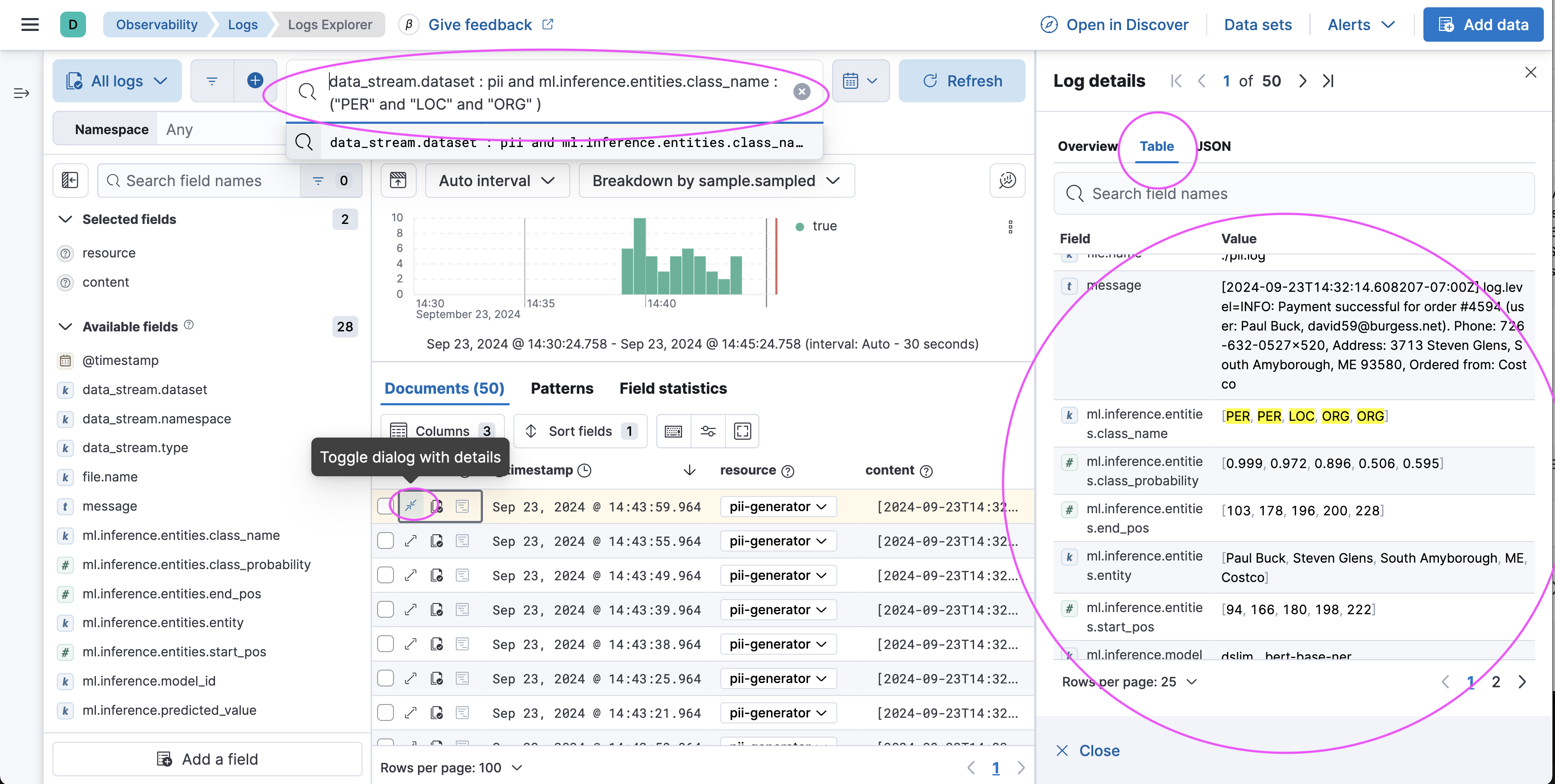Go to last log details document
1555x784 pixels.
1328,81
